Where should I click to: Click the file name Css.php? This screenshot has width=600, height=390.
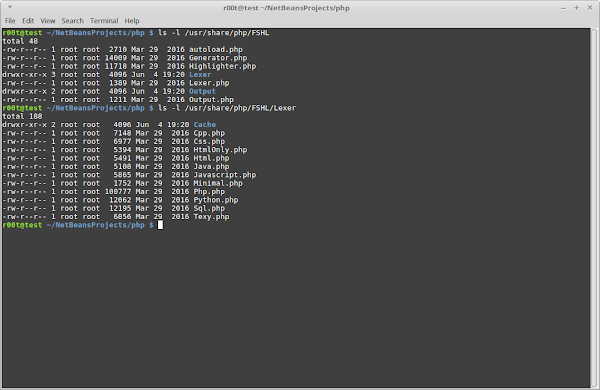209,142
